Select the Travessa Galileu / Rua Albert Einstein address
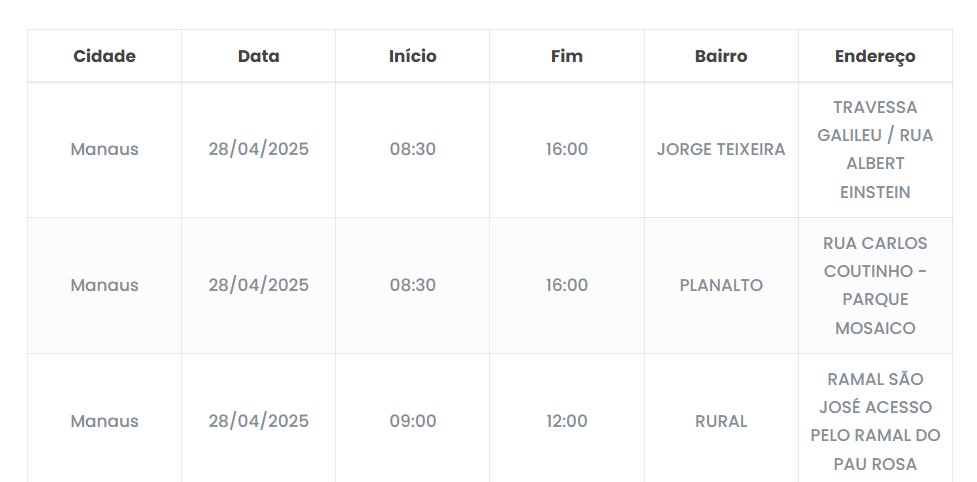 875,149
